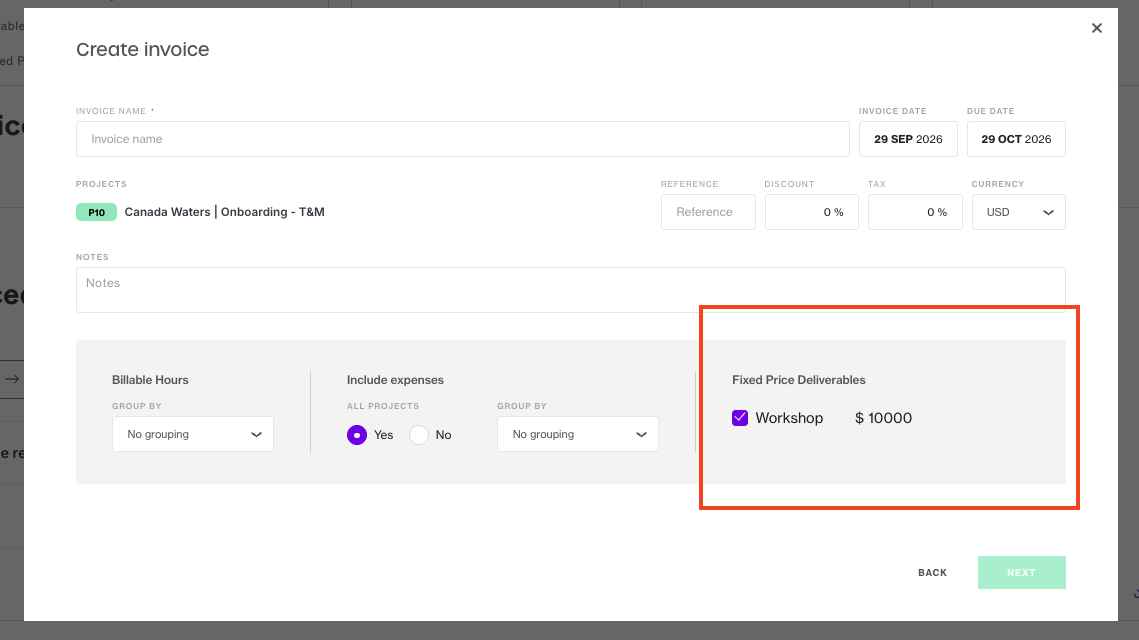The image size is (1139, 640).
Task: Uncheck the Workshop deliverable checkbox
Action: tap(739, 418)
